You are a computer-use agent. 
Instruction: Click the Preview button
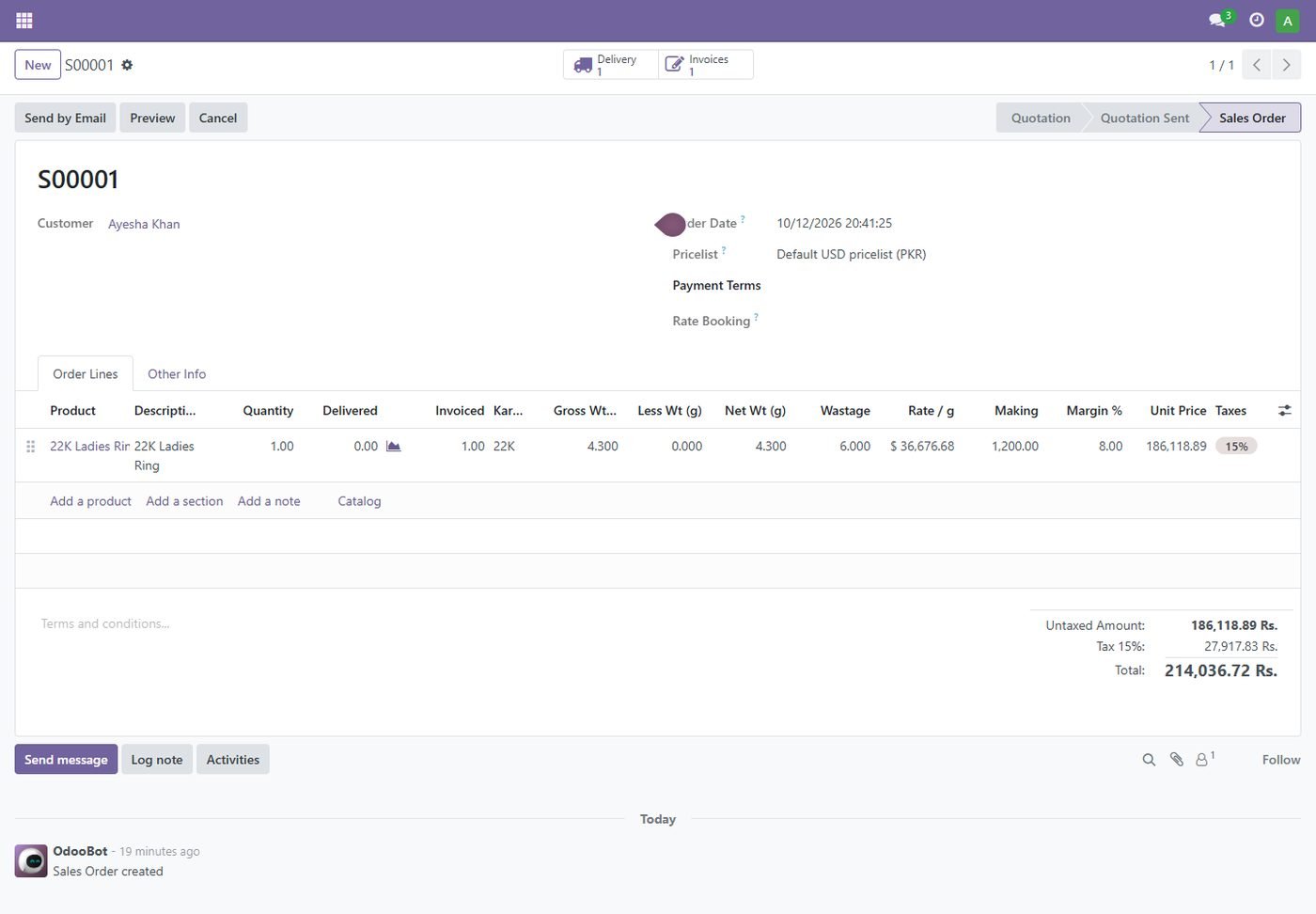pos(152,118)
